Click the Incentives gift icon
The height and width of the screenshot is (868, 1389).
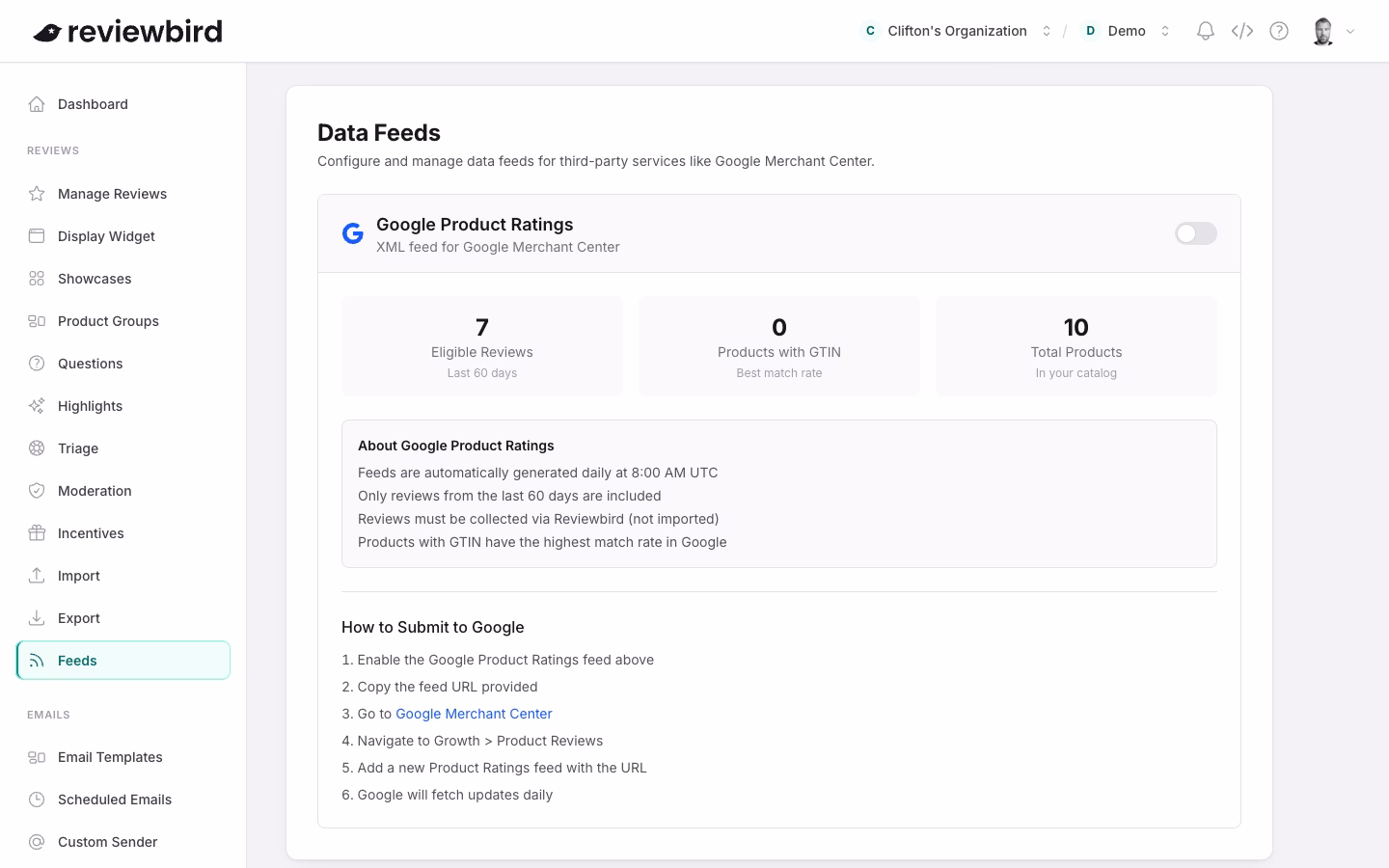pos(37,533)
